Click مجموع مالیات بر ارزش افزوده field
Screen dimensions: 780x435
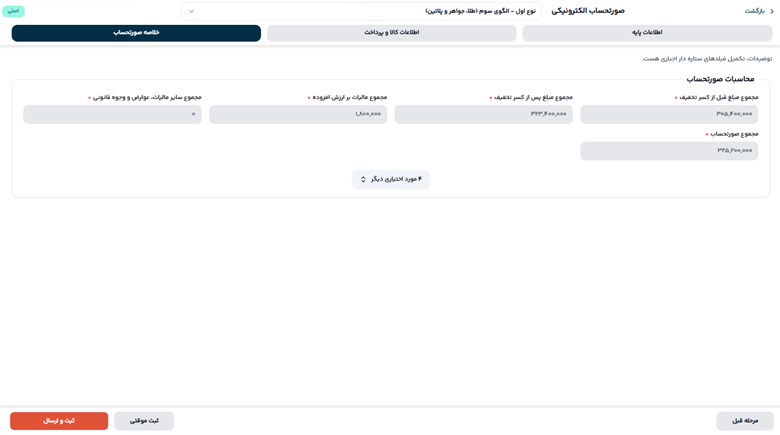(297, 114)
